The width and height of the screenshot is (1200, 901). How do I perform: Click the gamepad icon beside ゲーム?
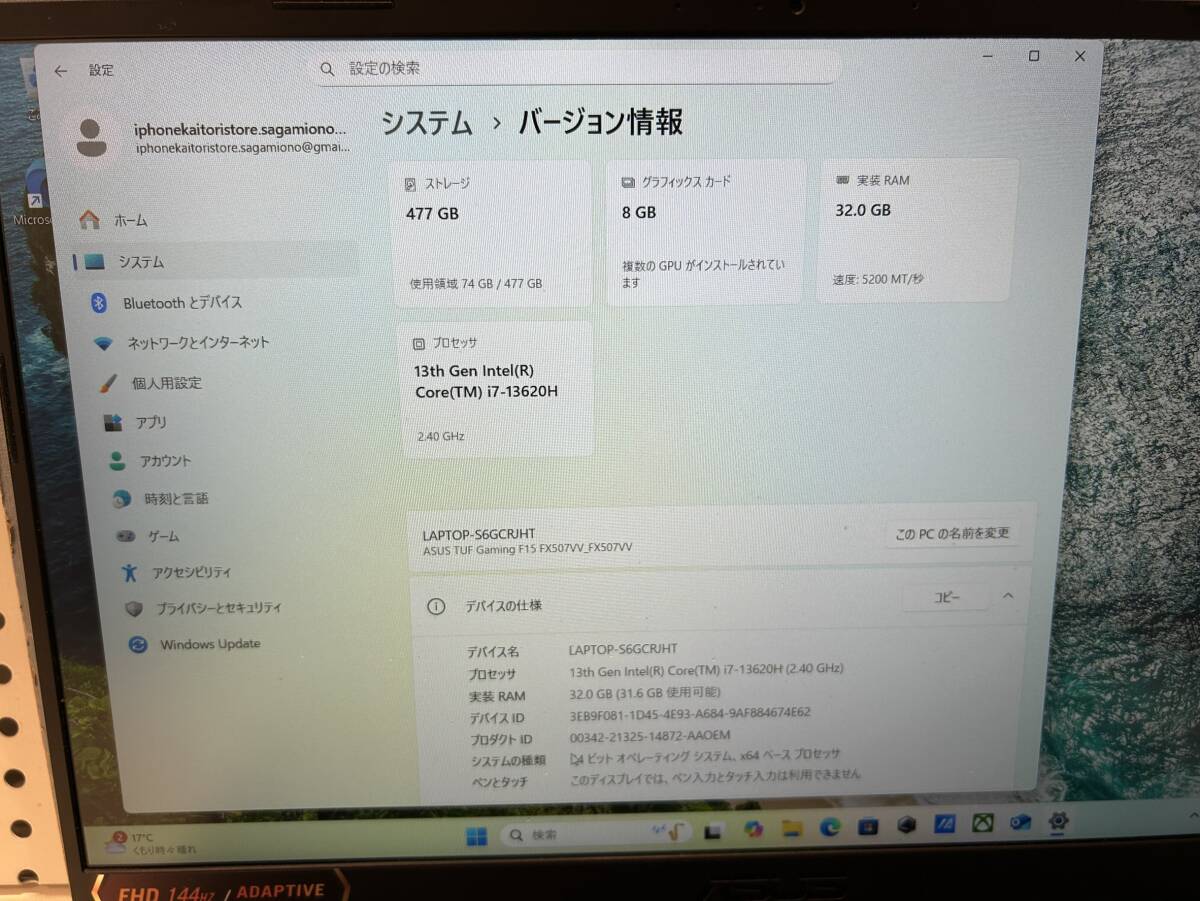point(125,536)
